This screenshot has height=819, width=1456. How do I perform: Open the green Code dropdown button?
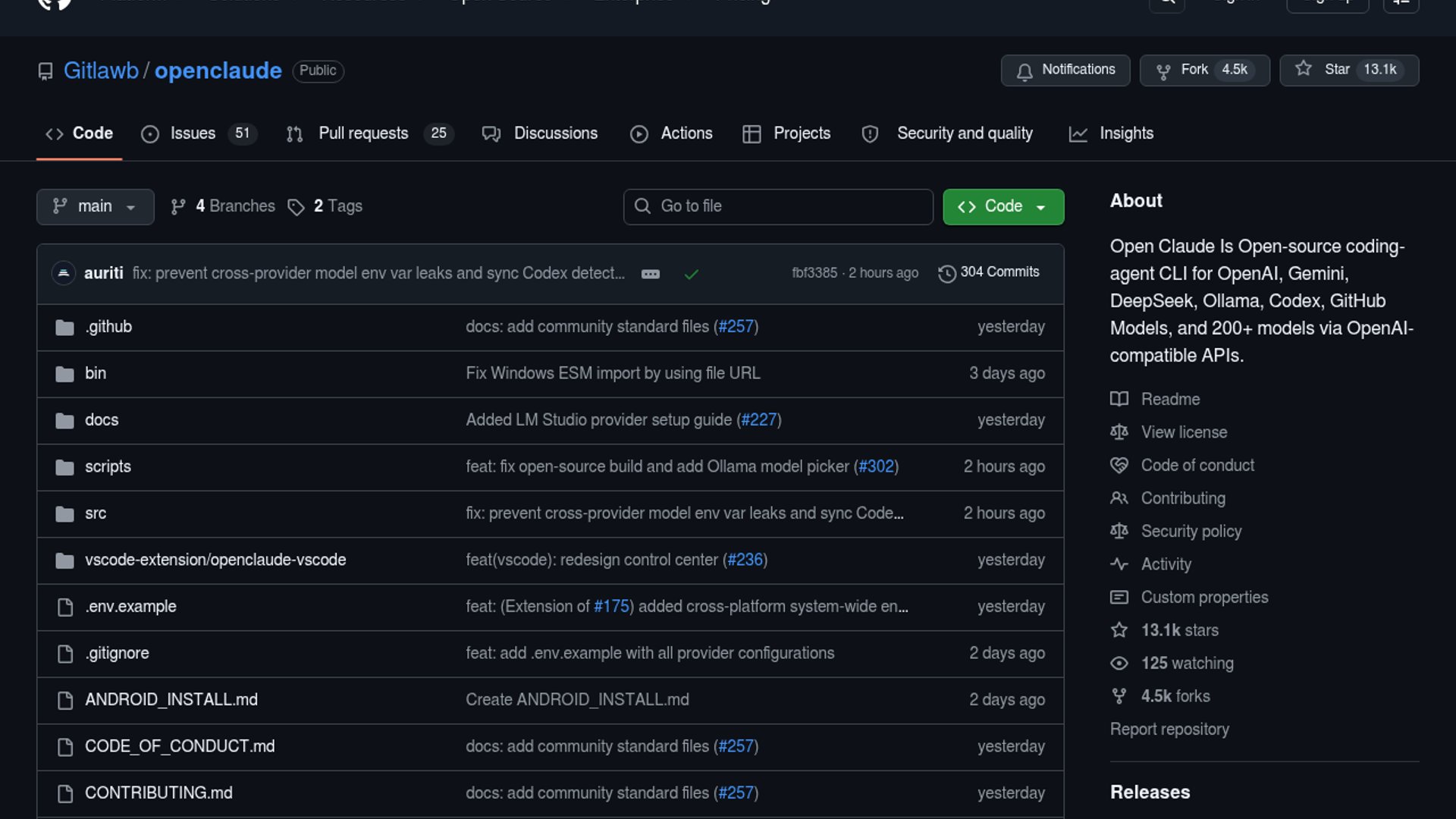click(x=1003, y=206)
